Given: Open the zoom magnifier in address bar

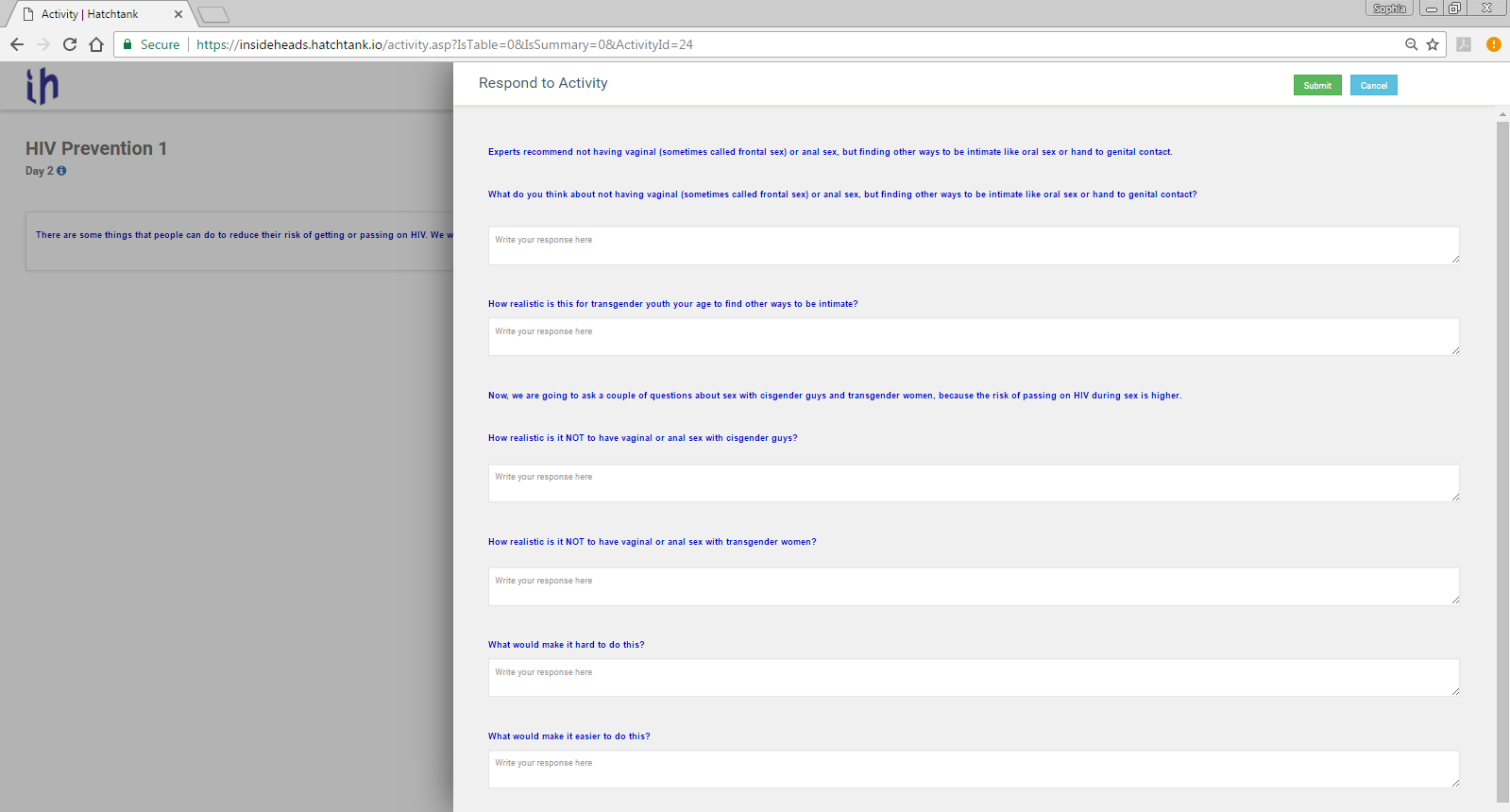Looking at the screenshot, I should click(x=1411, y=44).
